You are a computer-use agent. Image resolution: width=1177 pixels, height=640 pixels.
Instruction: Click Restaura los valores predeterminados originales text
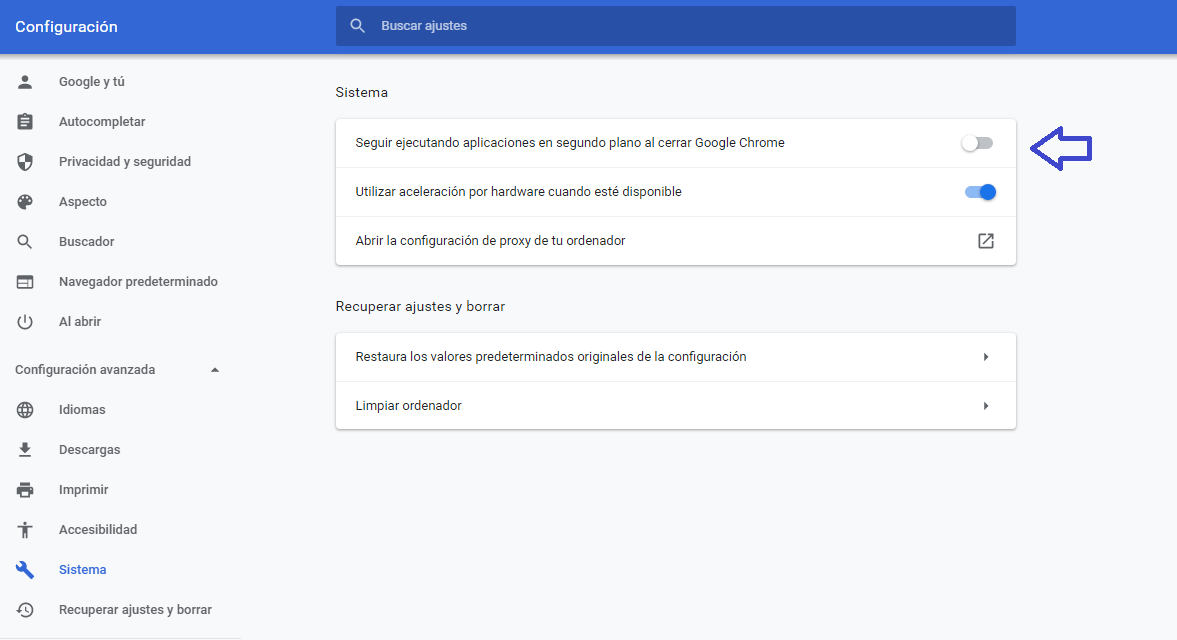(x=551, y=357)
